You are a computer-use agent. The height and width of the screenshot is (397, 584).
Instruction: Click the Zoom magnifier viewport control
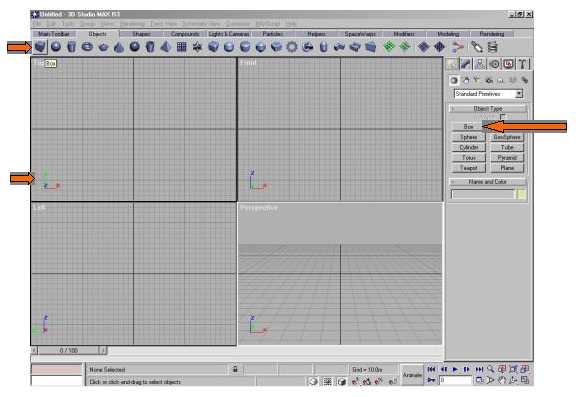click(491, 369)
